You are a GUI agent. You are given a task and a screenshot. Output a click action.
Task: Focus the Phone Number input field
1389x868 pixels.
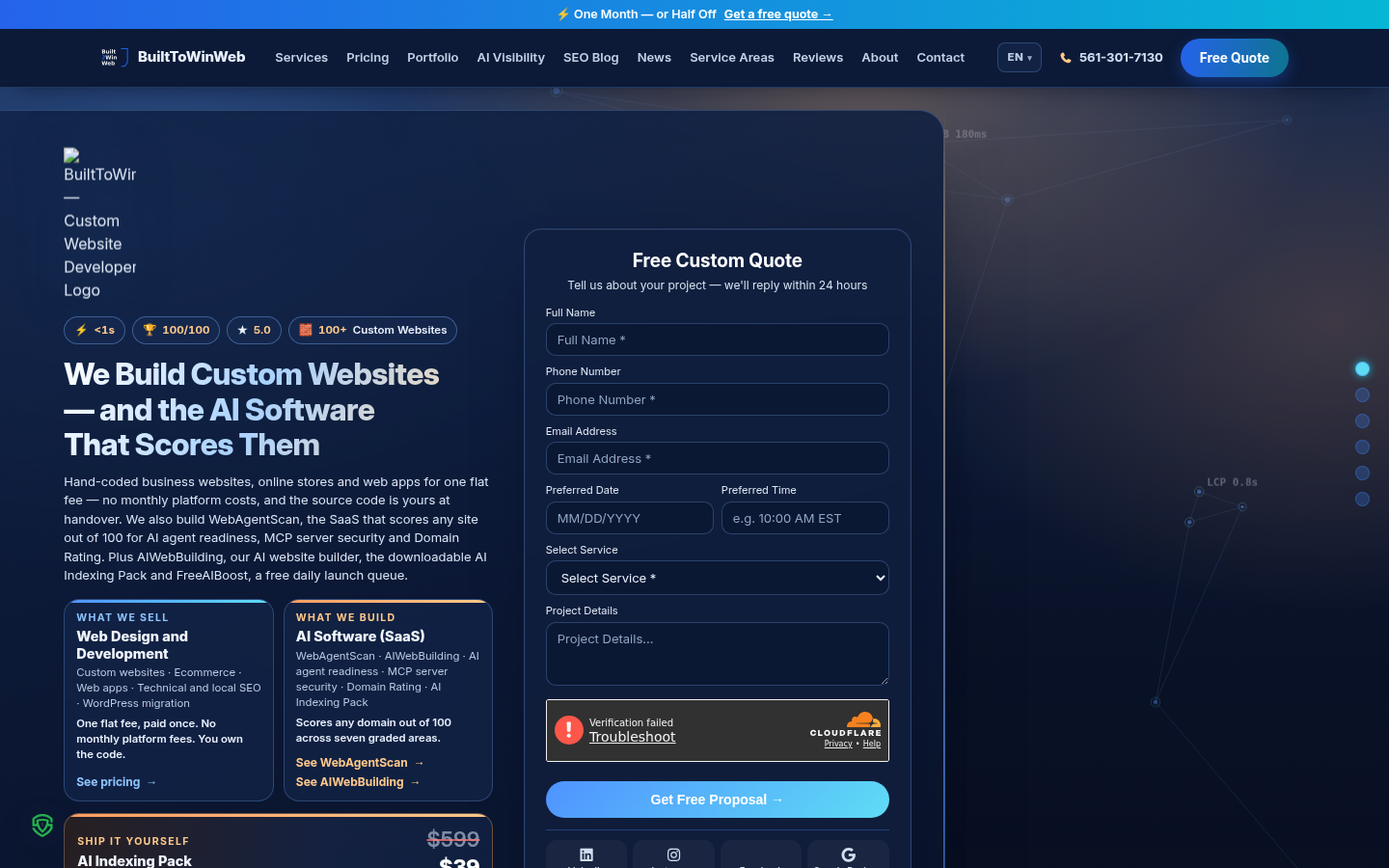[x=718, y=399]
